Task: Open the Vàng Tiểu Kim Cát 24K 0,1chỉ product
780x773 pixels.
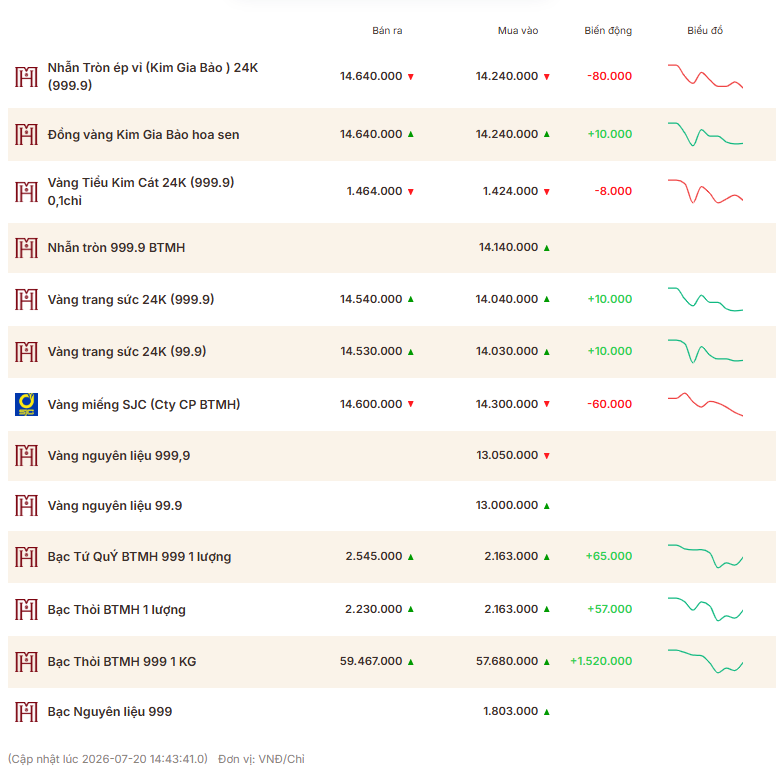Action: 141,192
